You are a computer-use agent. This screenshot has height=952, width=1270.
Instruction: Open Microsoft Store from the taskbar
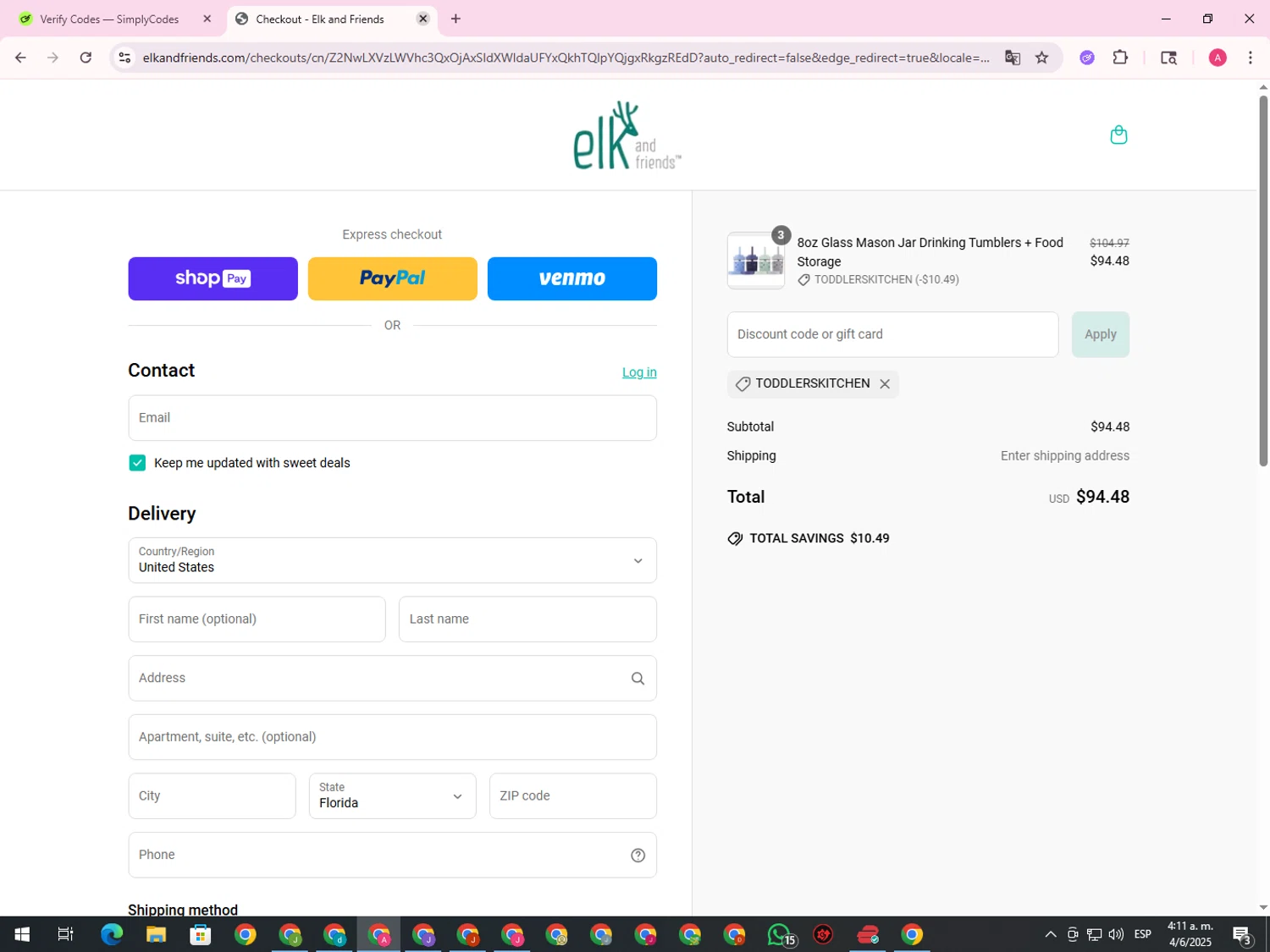[x=201, y=934]
